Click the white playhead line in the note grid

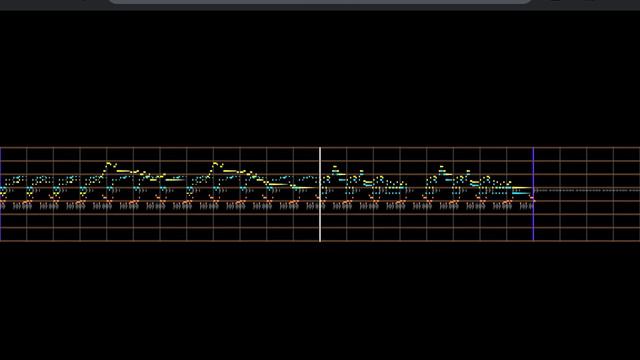[x=320, y=194]
